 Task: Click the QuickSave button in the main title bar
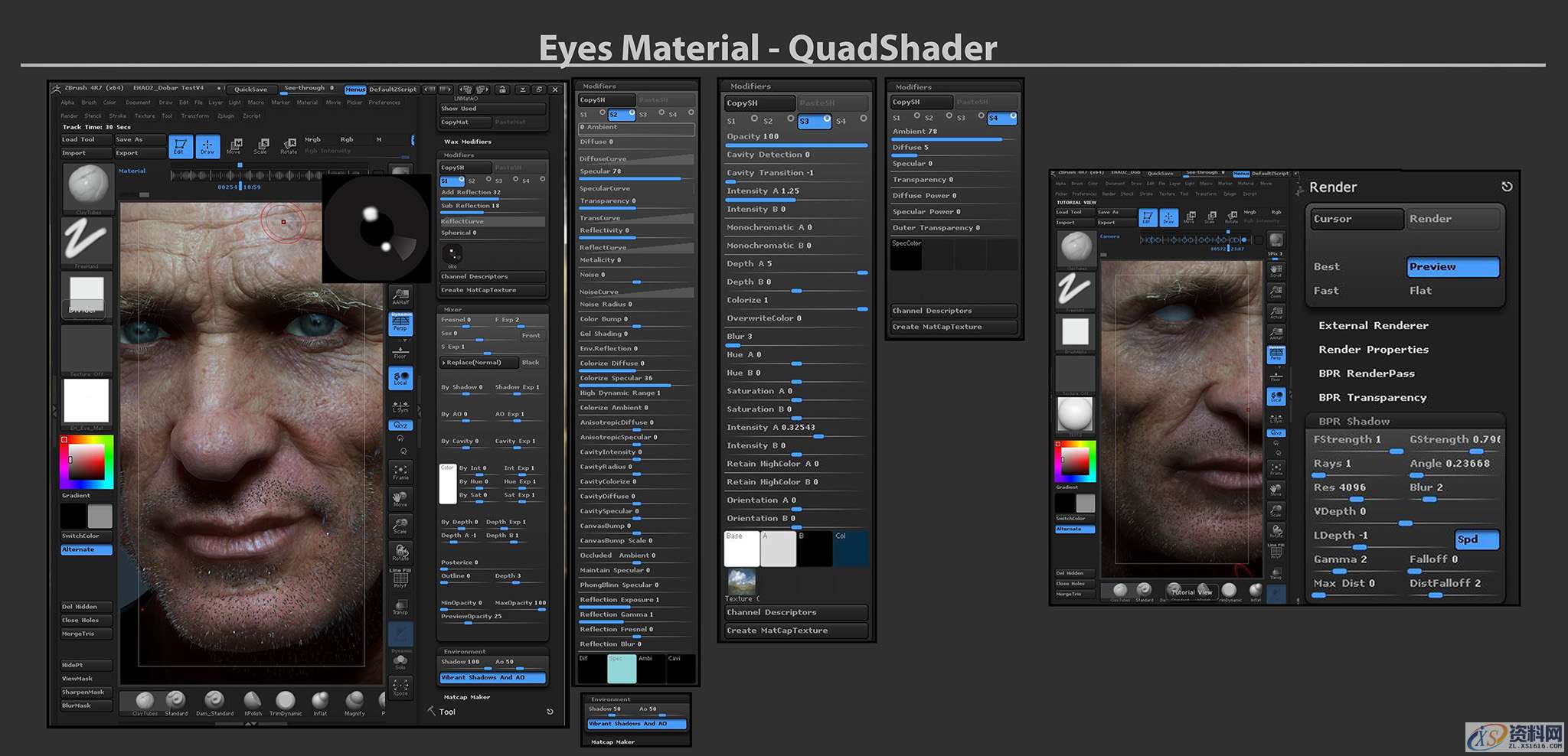tap(250, 90)
